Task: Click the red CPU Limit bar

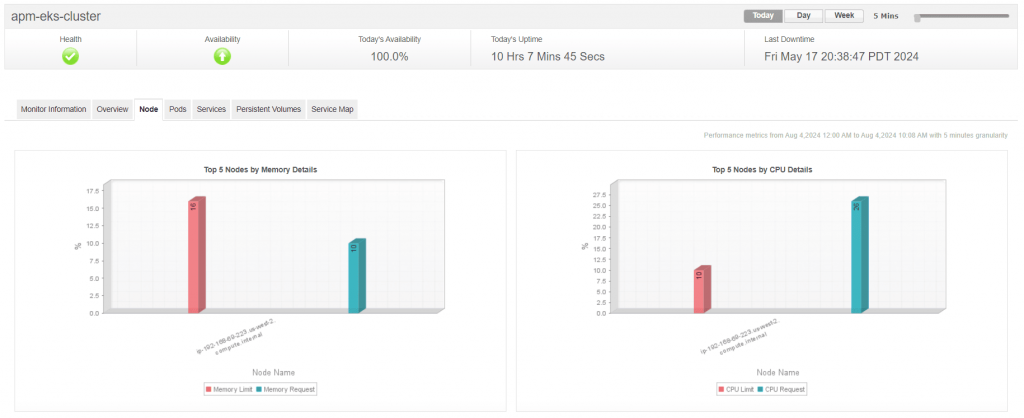Action: pos(700,290)
